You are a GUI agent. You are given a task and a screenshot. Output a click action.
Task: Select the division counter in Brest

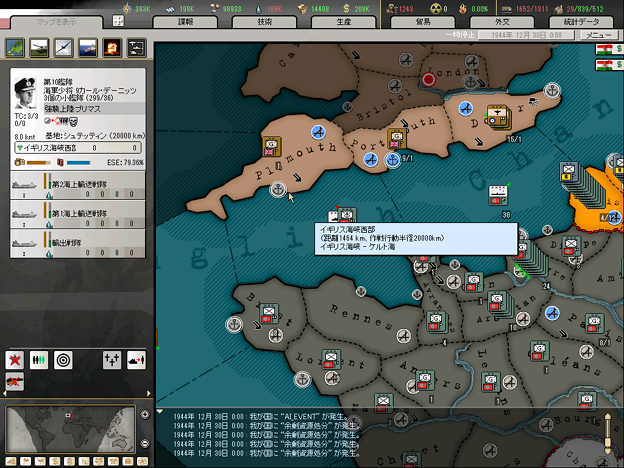[x=269, y=314]
